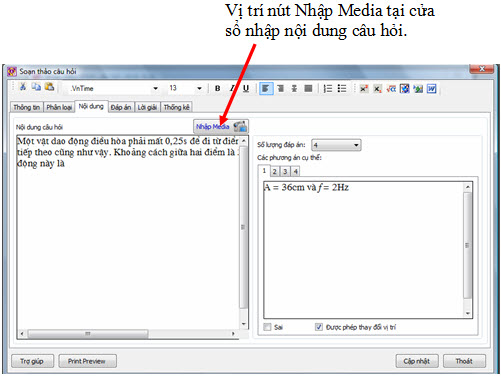Switch to the Phân loại tab
This screenshot has width=501, height=376.
[x=59, y=107]
